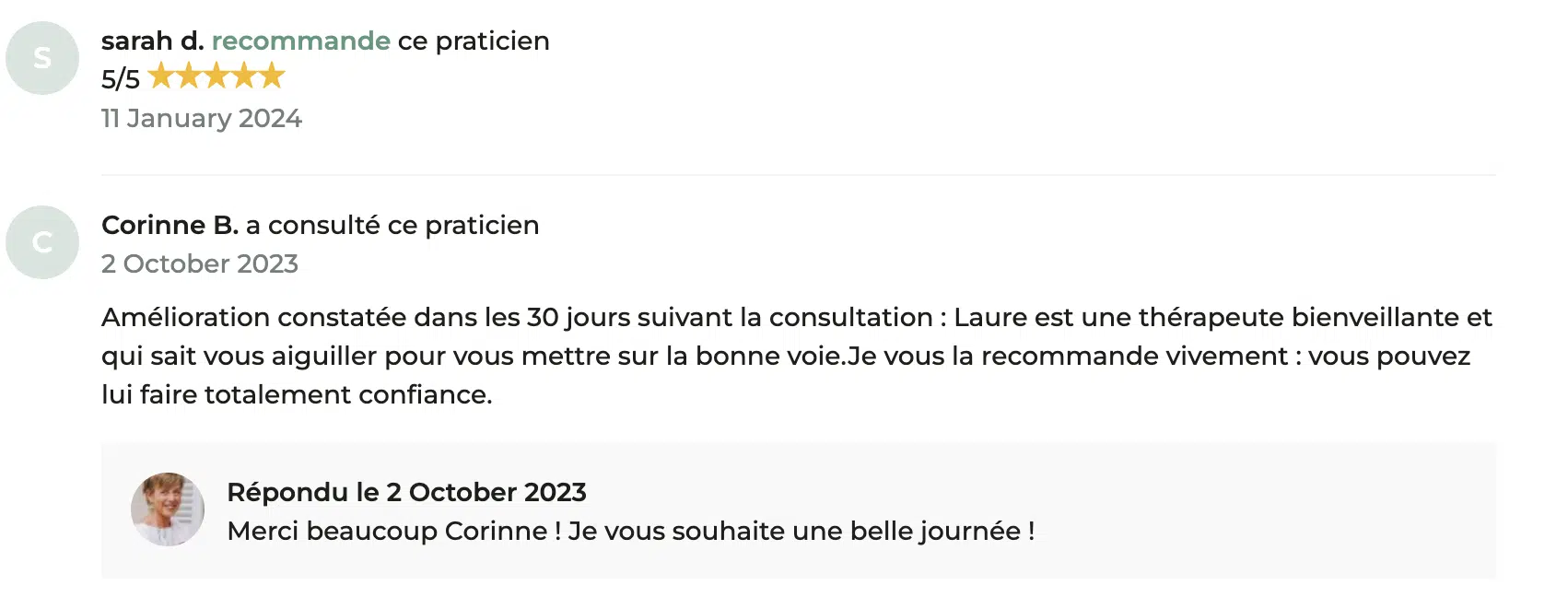Click the green 'recommande' link
The width and height of the screenshot is (1568, 597).
(301, 41)
